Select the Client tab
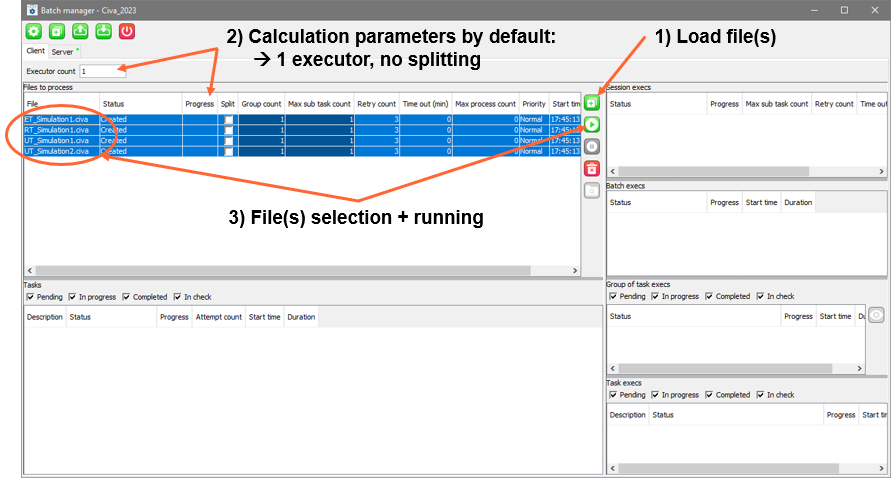 pyautogui.click(x=35, y=51)
